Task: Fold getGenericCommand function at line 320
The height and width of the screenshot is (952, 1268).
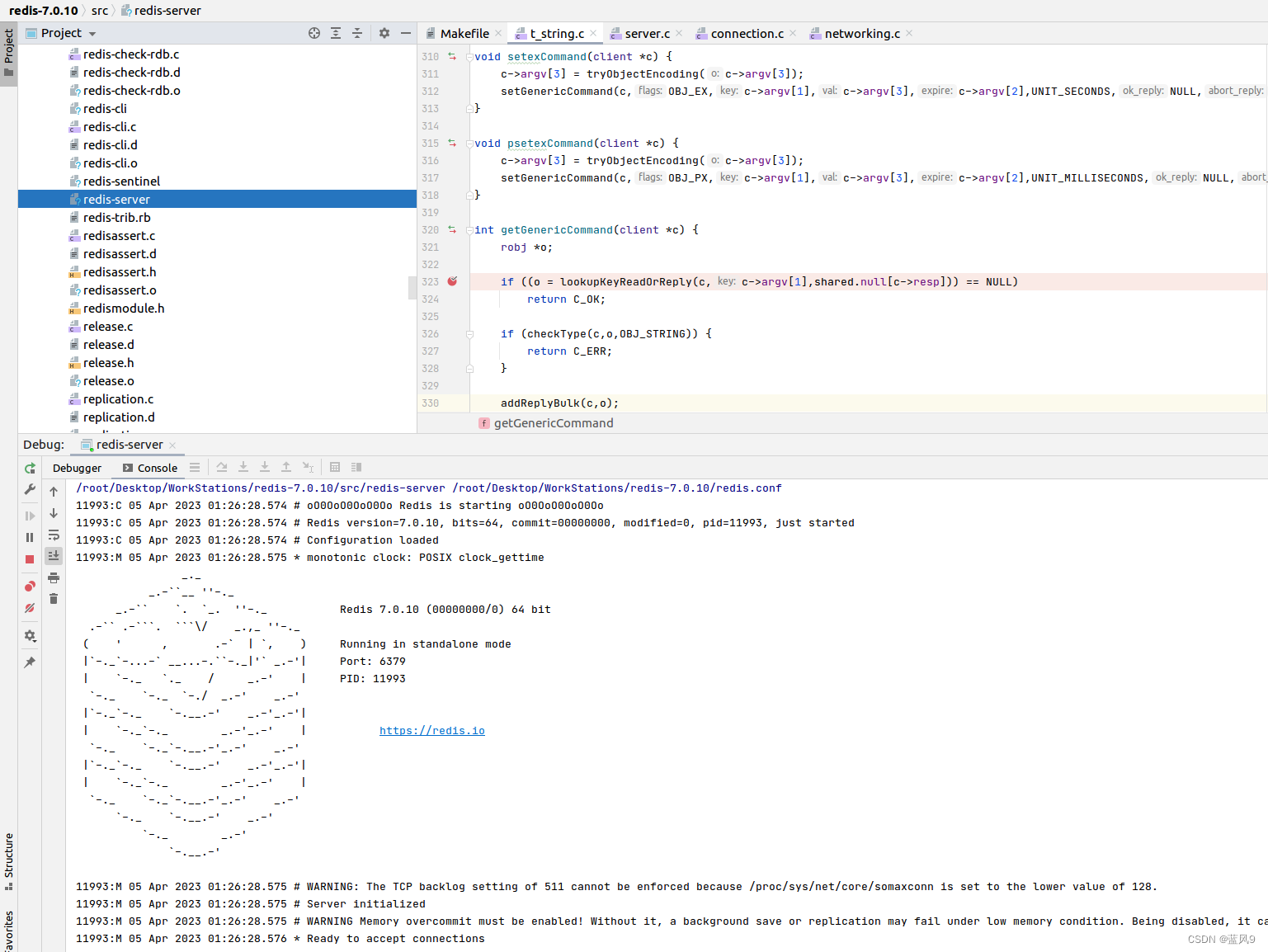Action: pyautogui.click(x=469, y=230)
